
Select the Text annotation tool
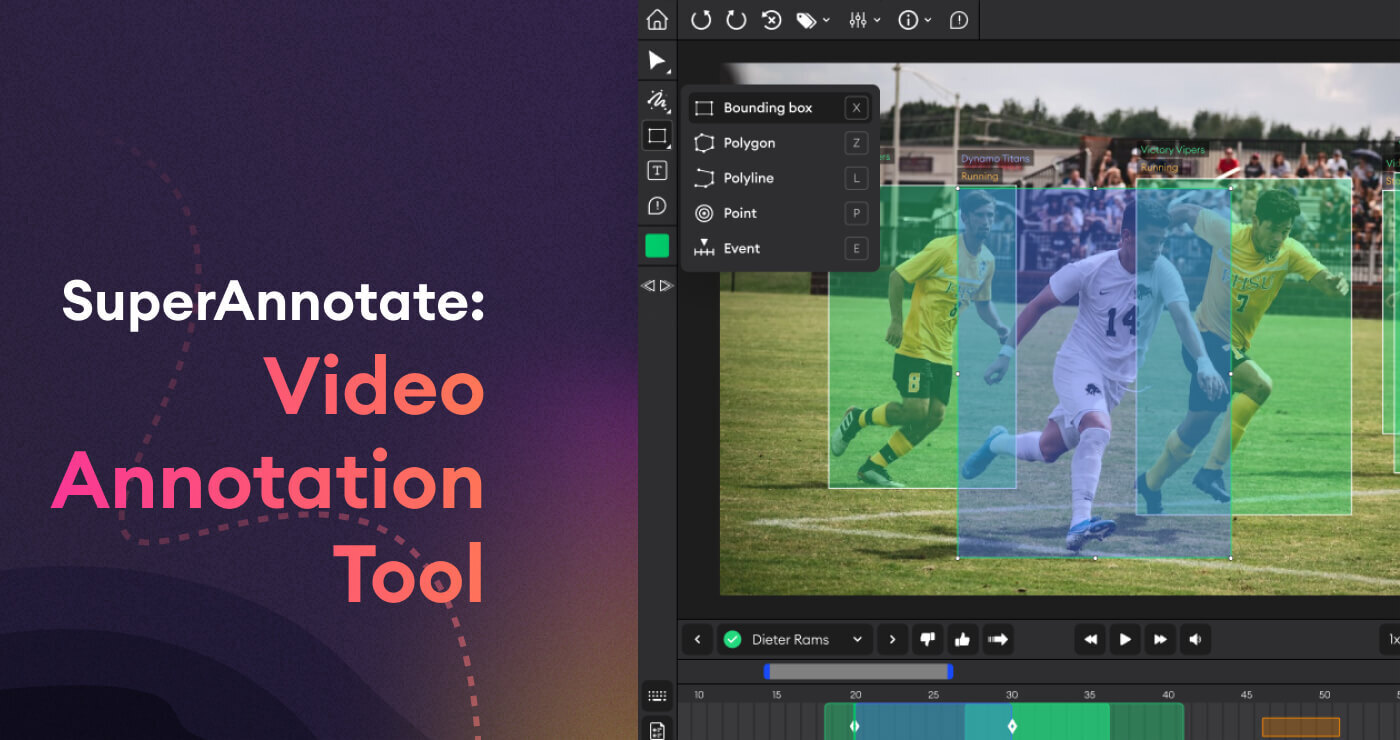[x=656, y=170]
